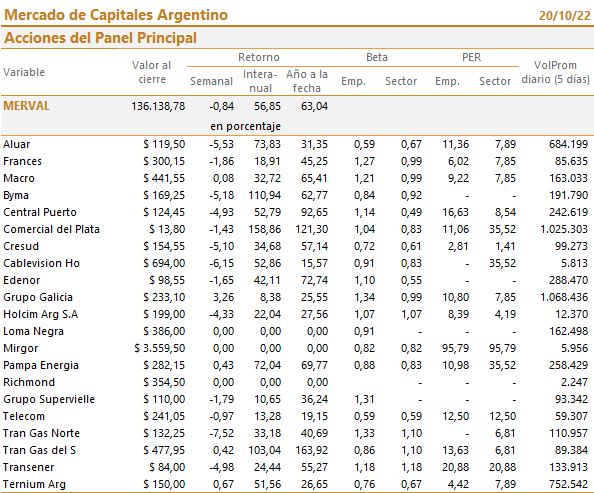Click the Ternium Arg row name

point(34,485)
